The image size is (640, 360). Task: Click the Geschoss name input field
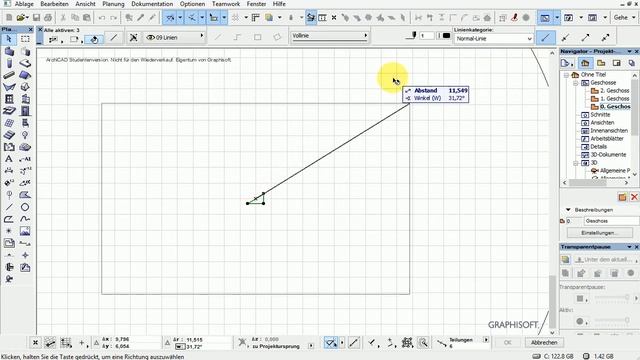pos(611,221)
